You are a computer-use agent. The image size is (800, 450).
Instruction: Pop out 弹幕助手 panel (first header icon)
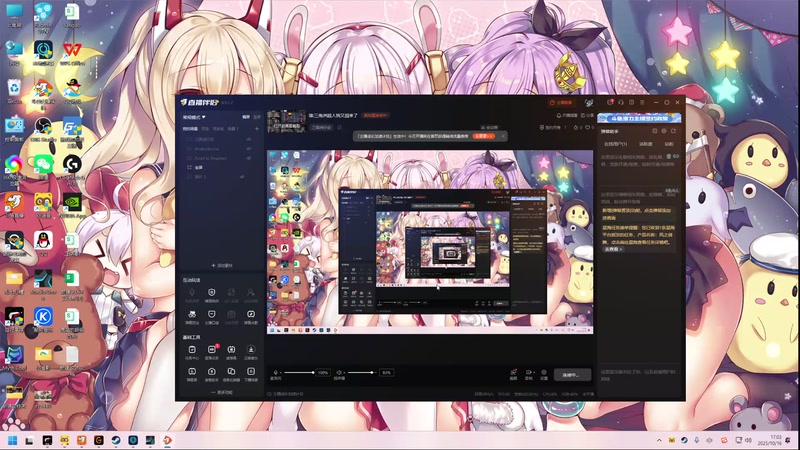click(x=655, y=131)
